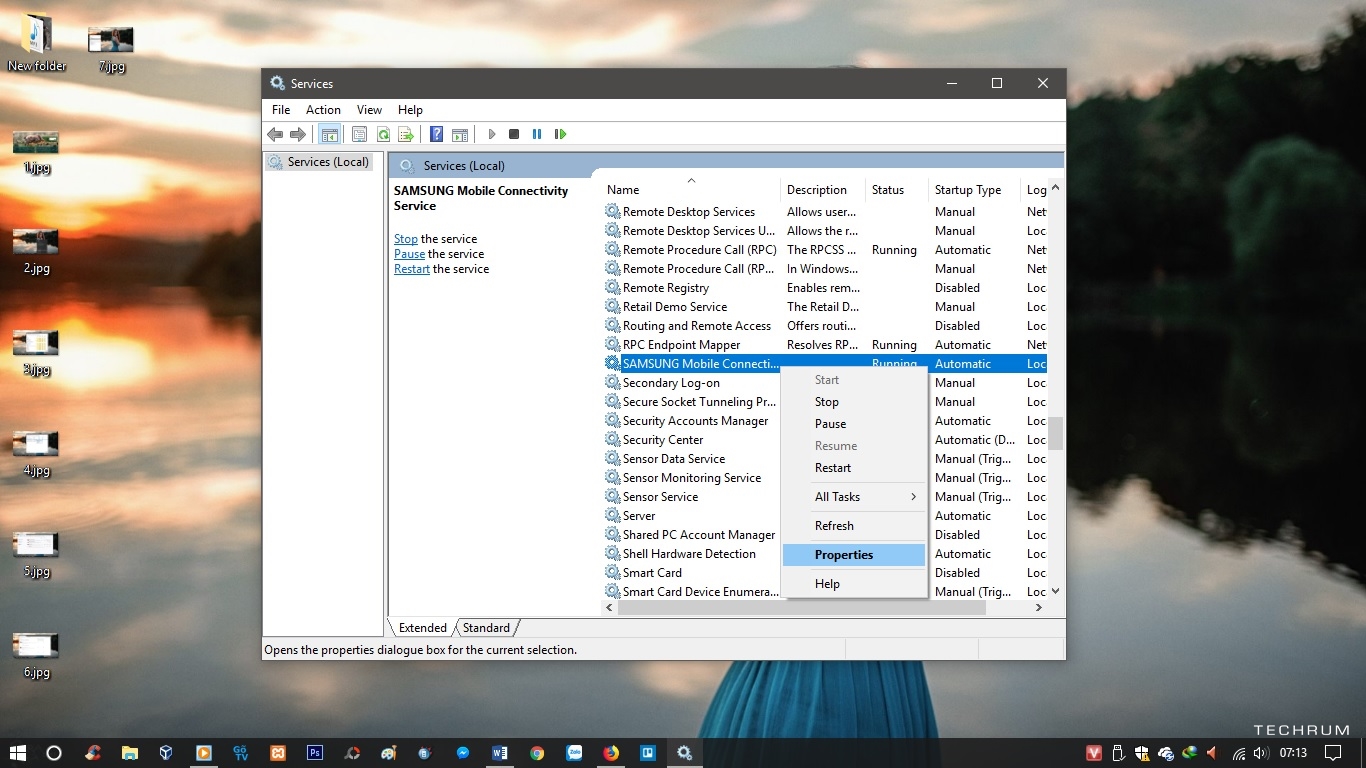
Task: Click the Restart the service link
Action: pos(411,269)
